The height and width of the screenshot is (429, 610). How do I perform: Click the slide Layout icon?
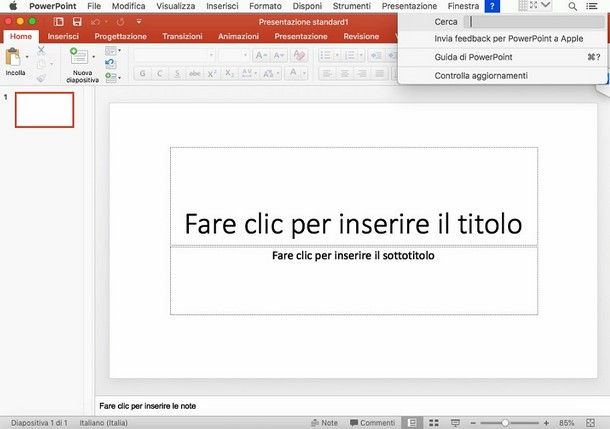point(111,51)
